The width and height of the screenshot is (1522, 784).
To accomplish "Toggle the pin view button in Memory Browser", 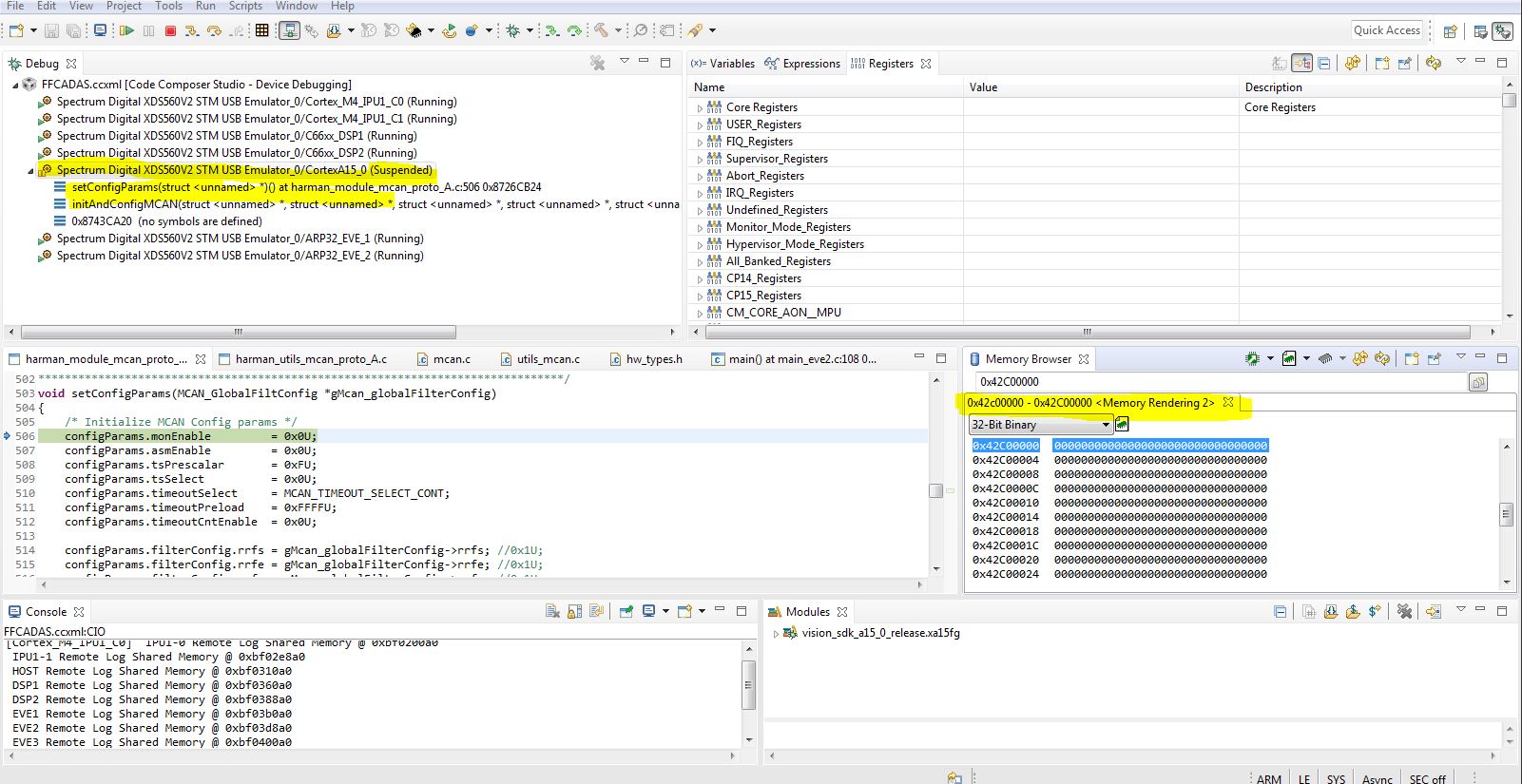I will [x=1434, y=359].
